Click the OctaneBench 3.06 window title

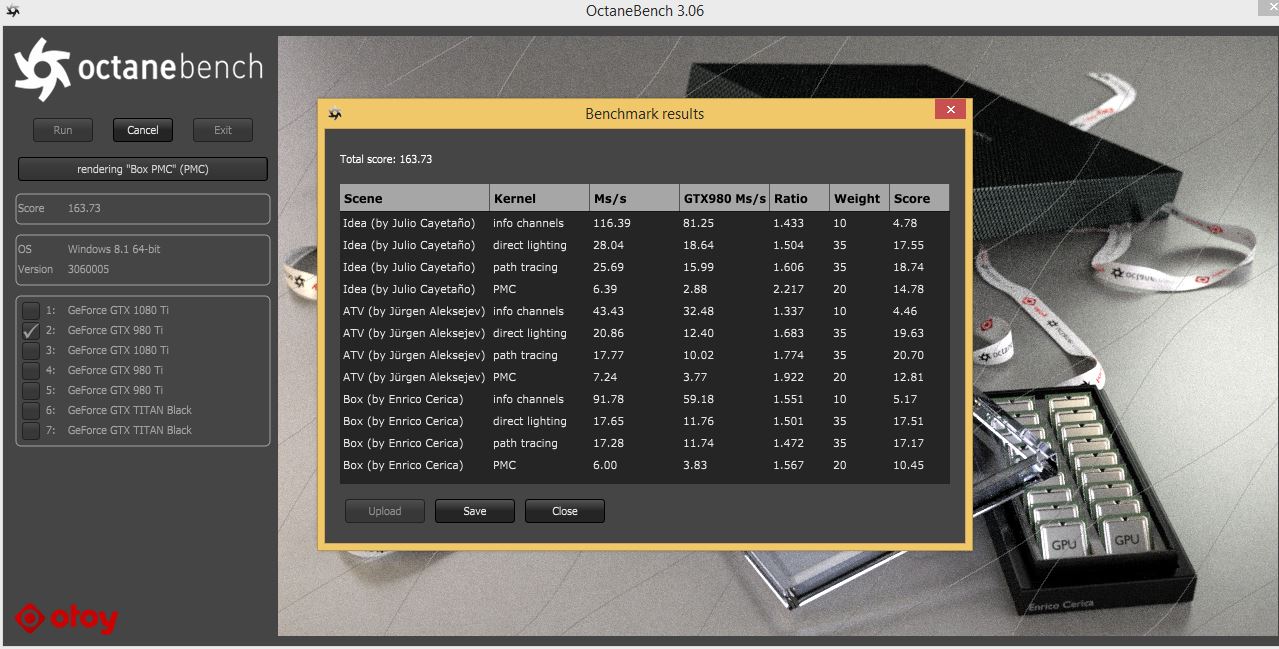(x=645, y=11)
